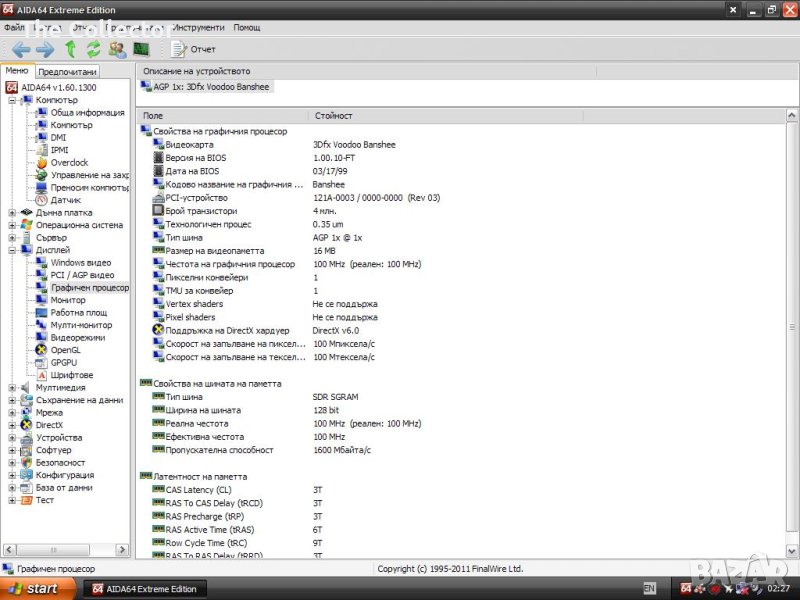Click the Forward navigation arrow in toolbar
Screen dimensions: 800x600
click(45, 49)
